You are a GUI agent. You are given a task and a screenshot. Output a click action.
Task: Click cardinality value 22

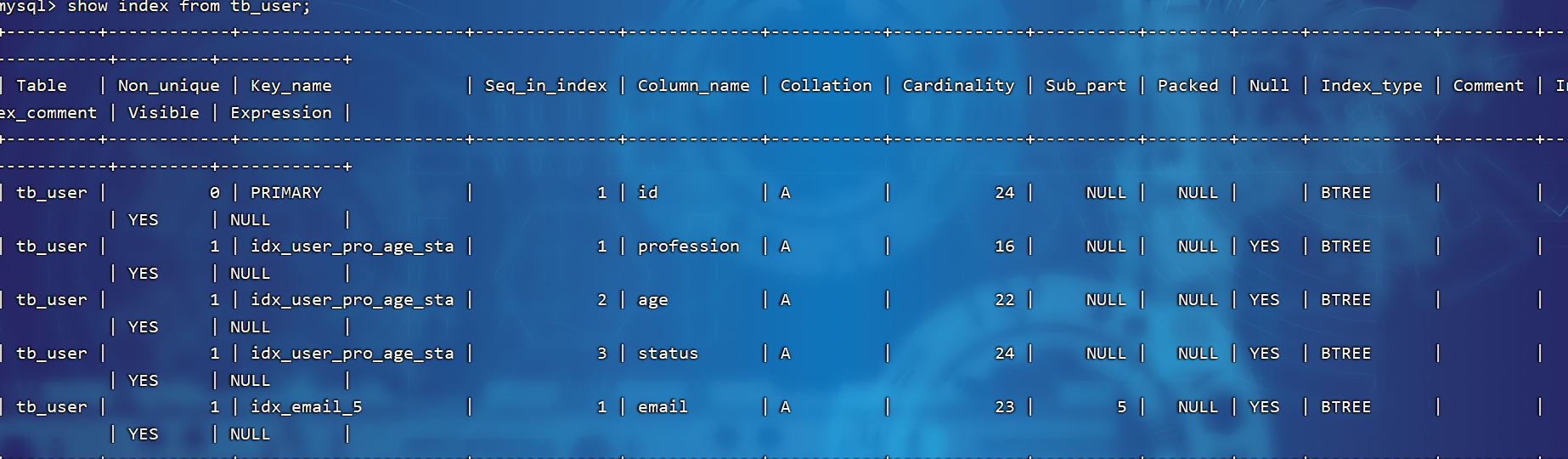pyautogui.click(x=1005, y=300)
